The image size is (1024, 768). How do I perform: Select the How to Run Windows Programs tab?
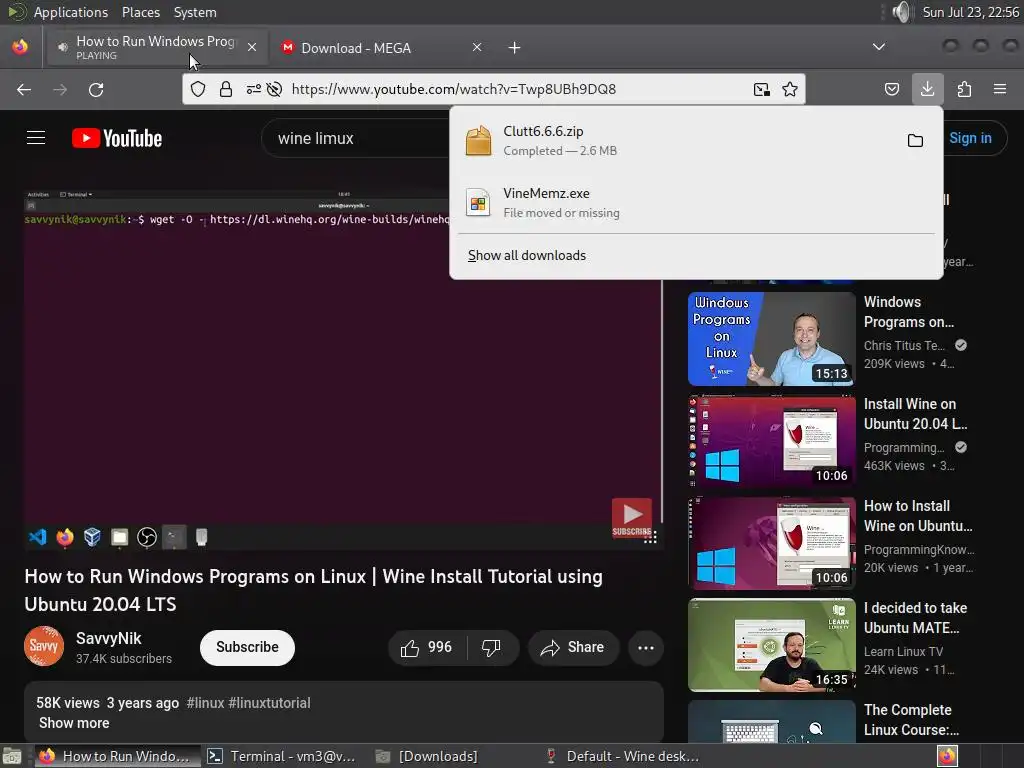pyautogui.click(x=155, y=47)
